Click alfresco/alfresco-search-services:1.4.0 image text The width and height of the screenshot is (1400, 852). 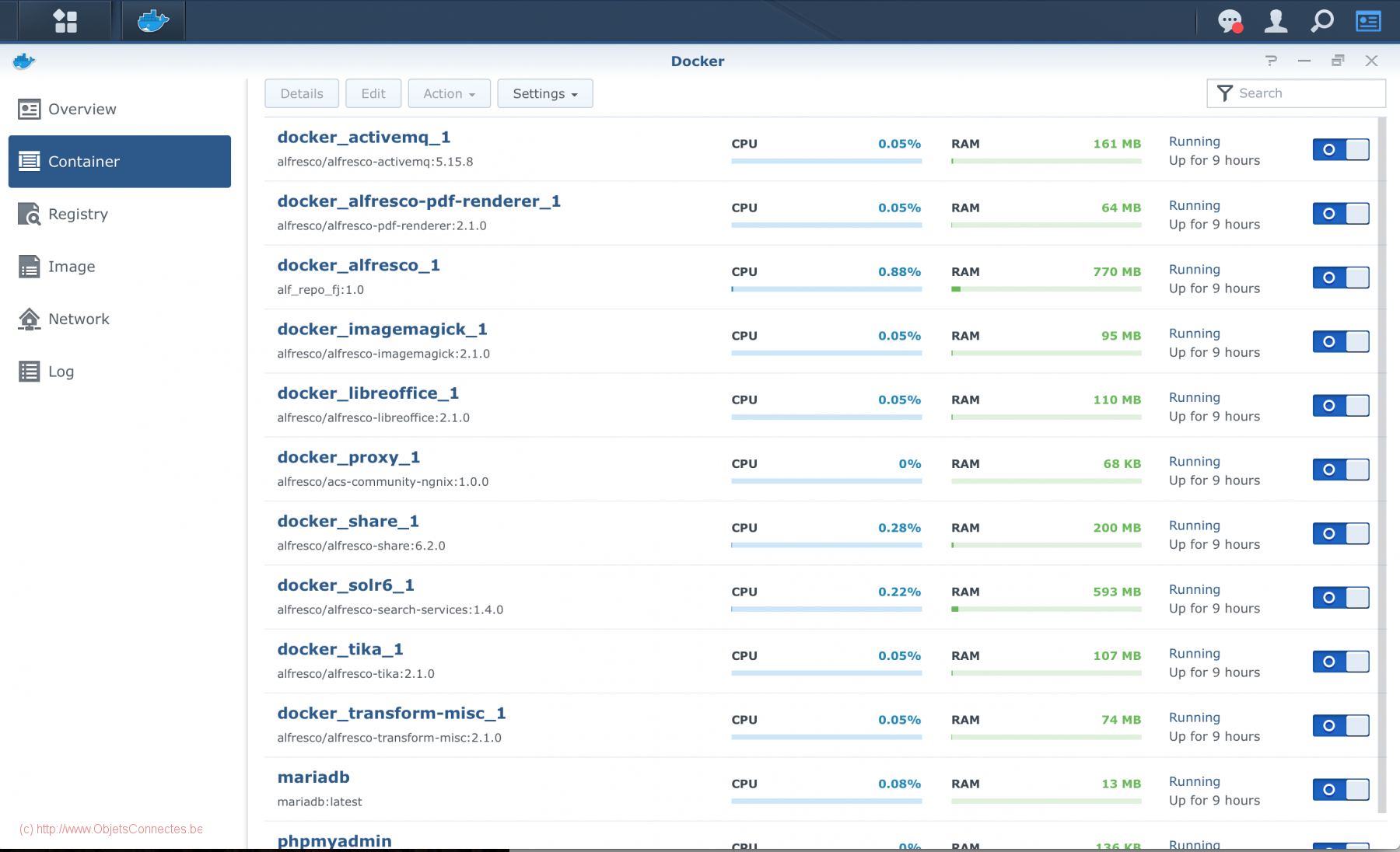(x=390, y=610)
